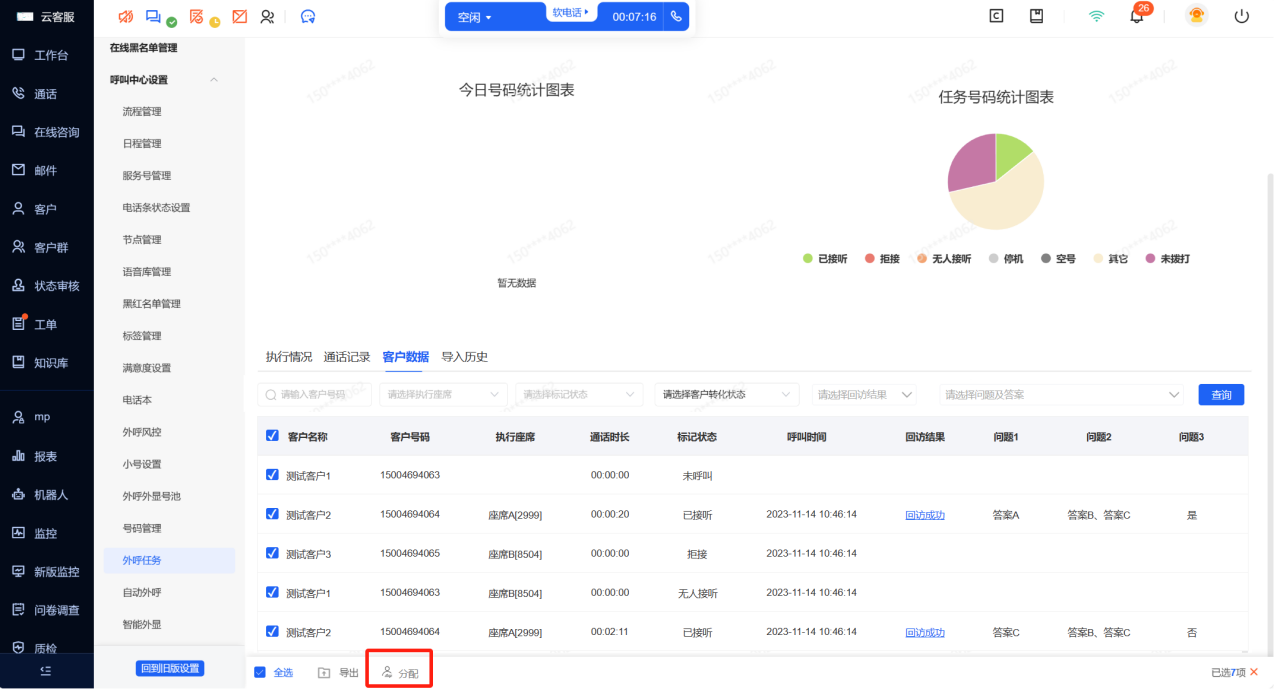Click the power logout icon
This screenshot has width=1280, height=689.
[1242, 16]
